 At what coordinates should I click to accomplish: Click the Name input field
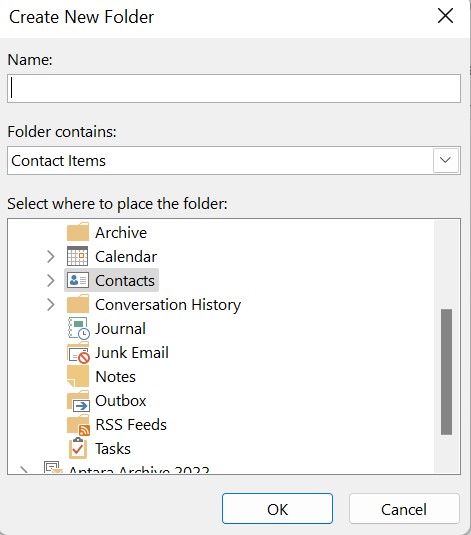[234, 88]
